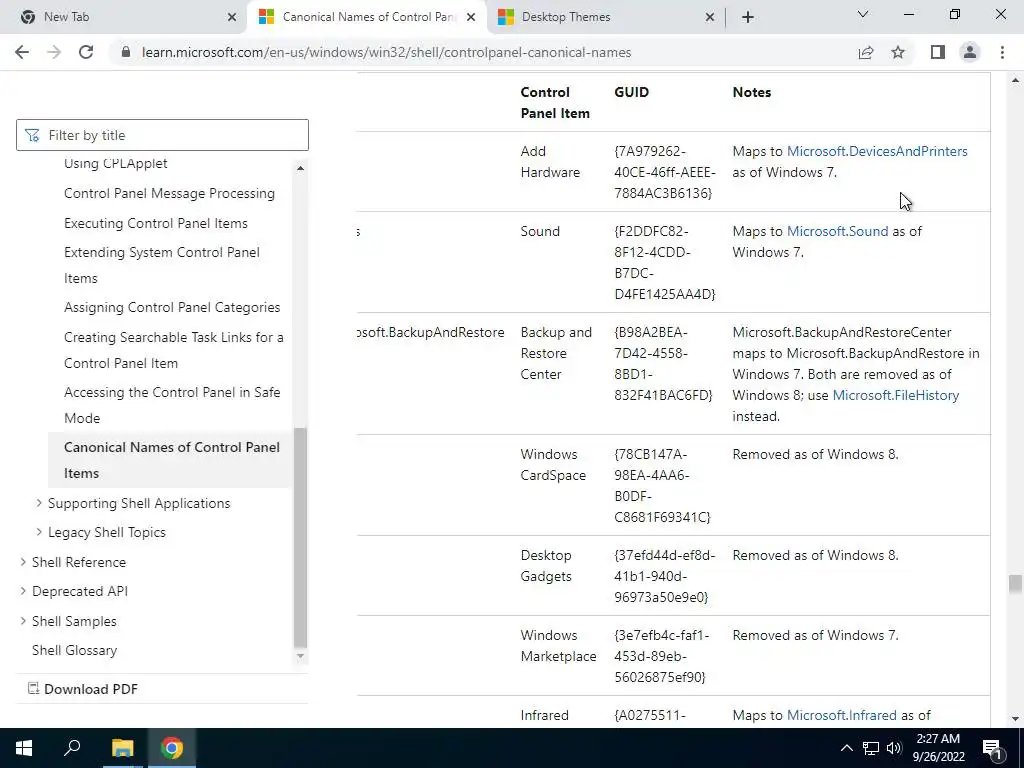Reload the page with the refresh icon
This screenshot has width=1024, height=768.
pyautogui.click(x=86, y=52)
